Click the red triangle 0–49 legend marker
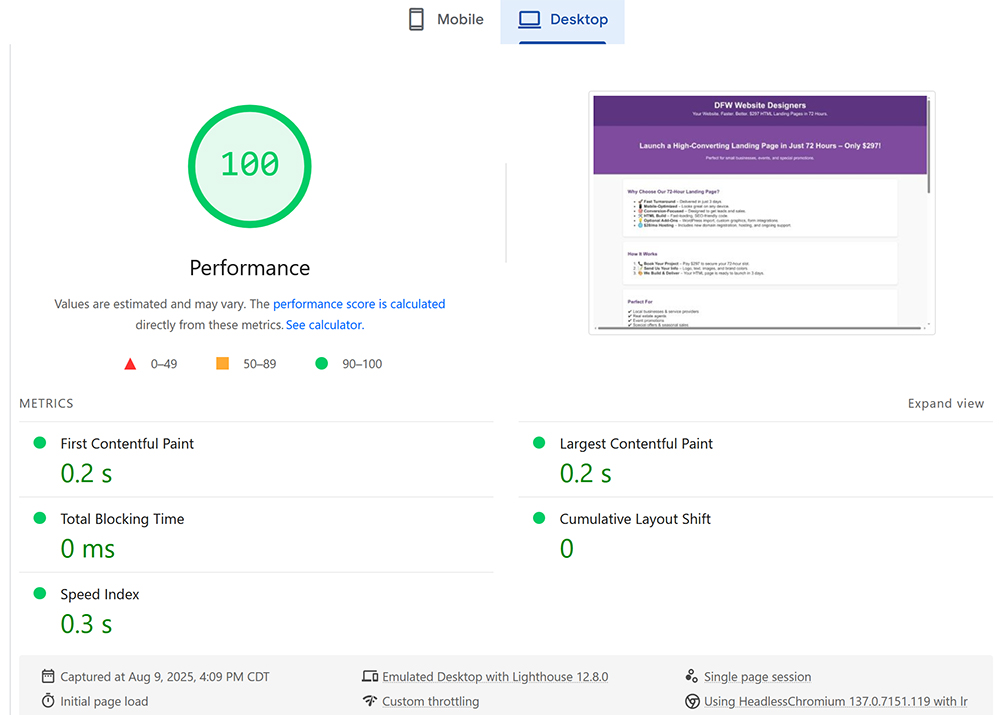This screenshot has width=1000, height=715. coord(130,363)
